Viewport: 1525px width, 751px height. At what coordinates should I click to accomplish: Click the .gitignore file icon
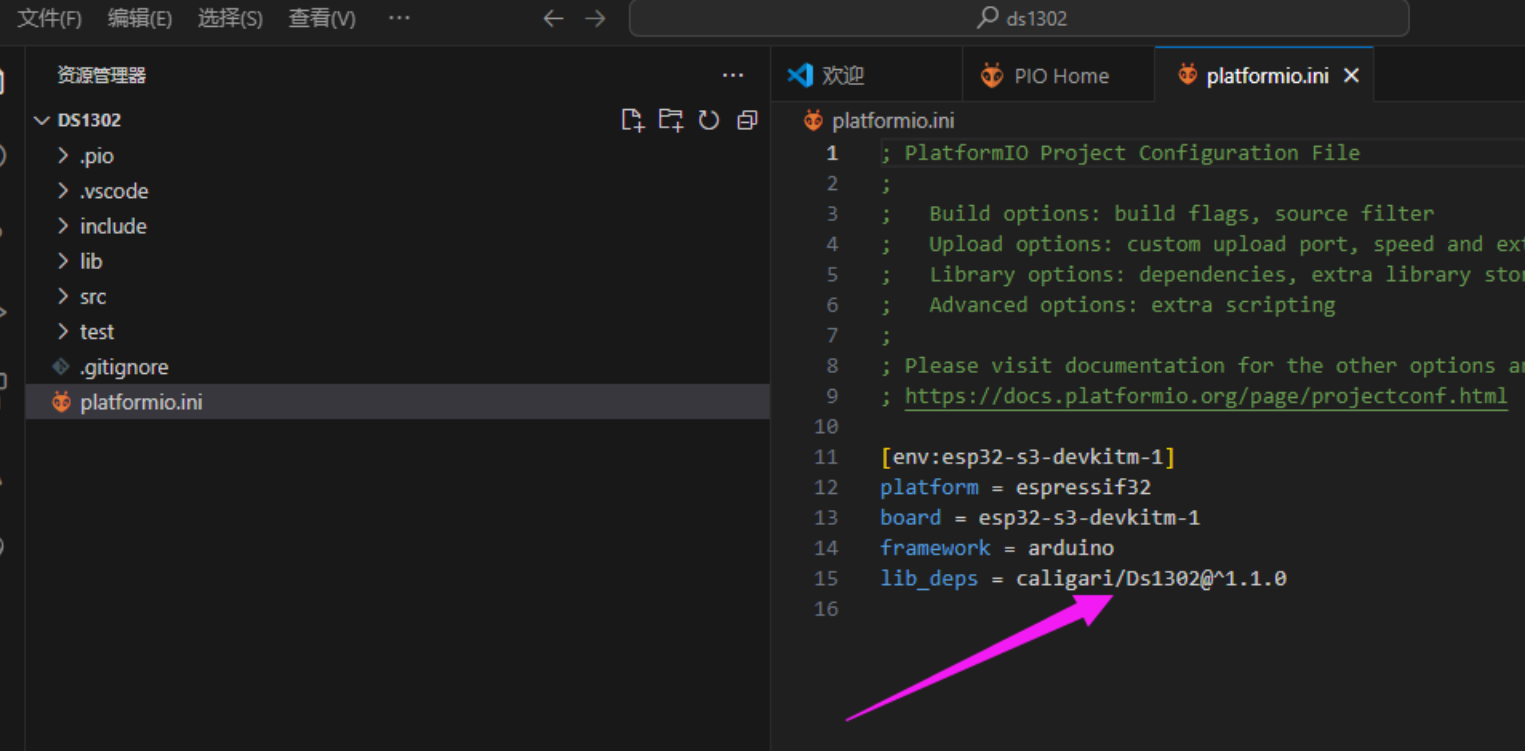click(x=61, y=367)
